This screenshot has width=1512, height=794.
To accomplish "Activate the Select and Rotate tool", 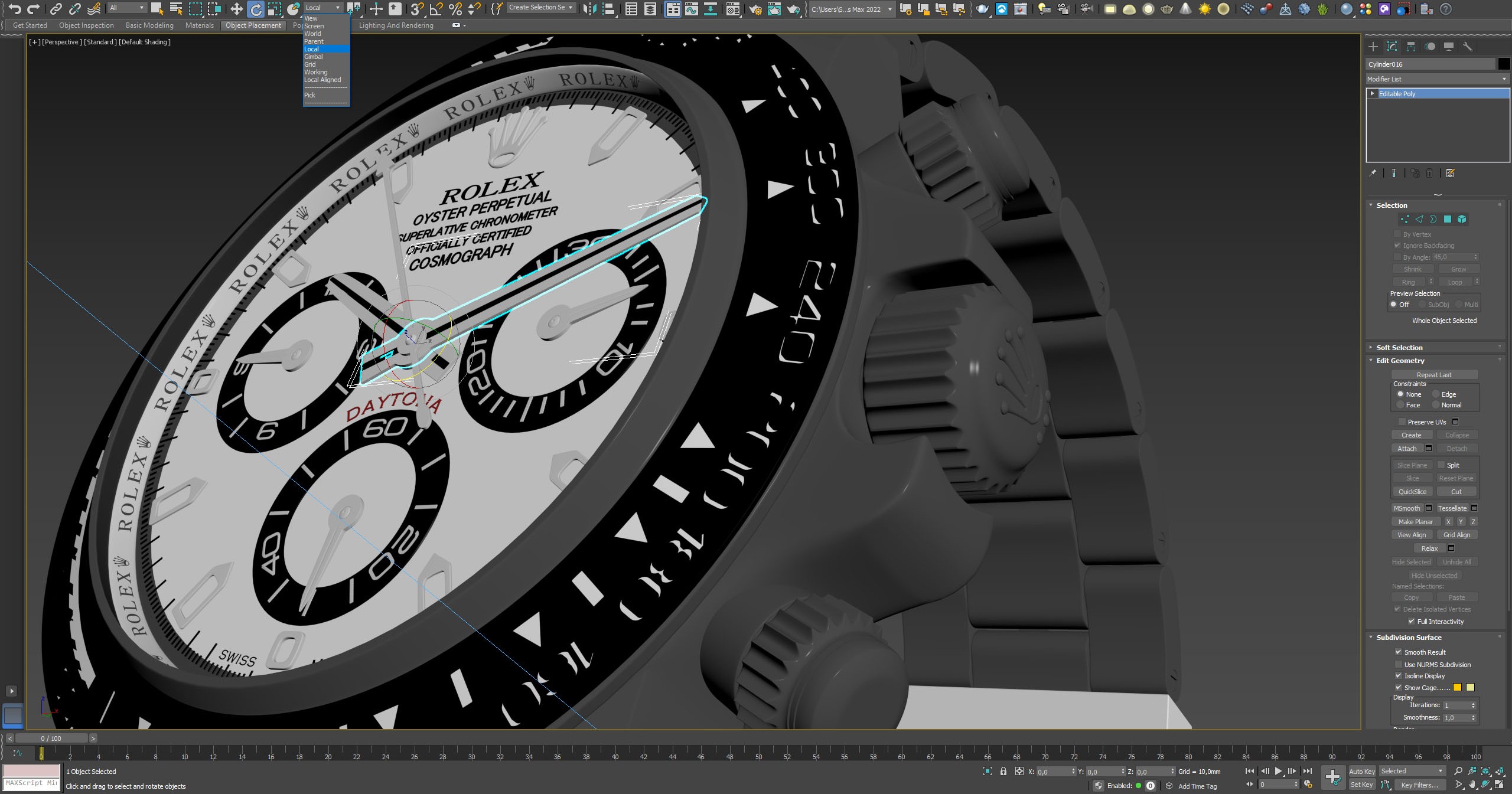I will coord(256,9).
